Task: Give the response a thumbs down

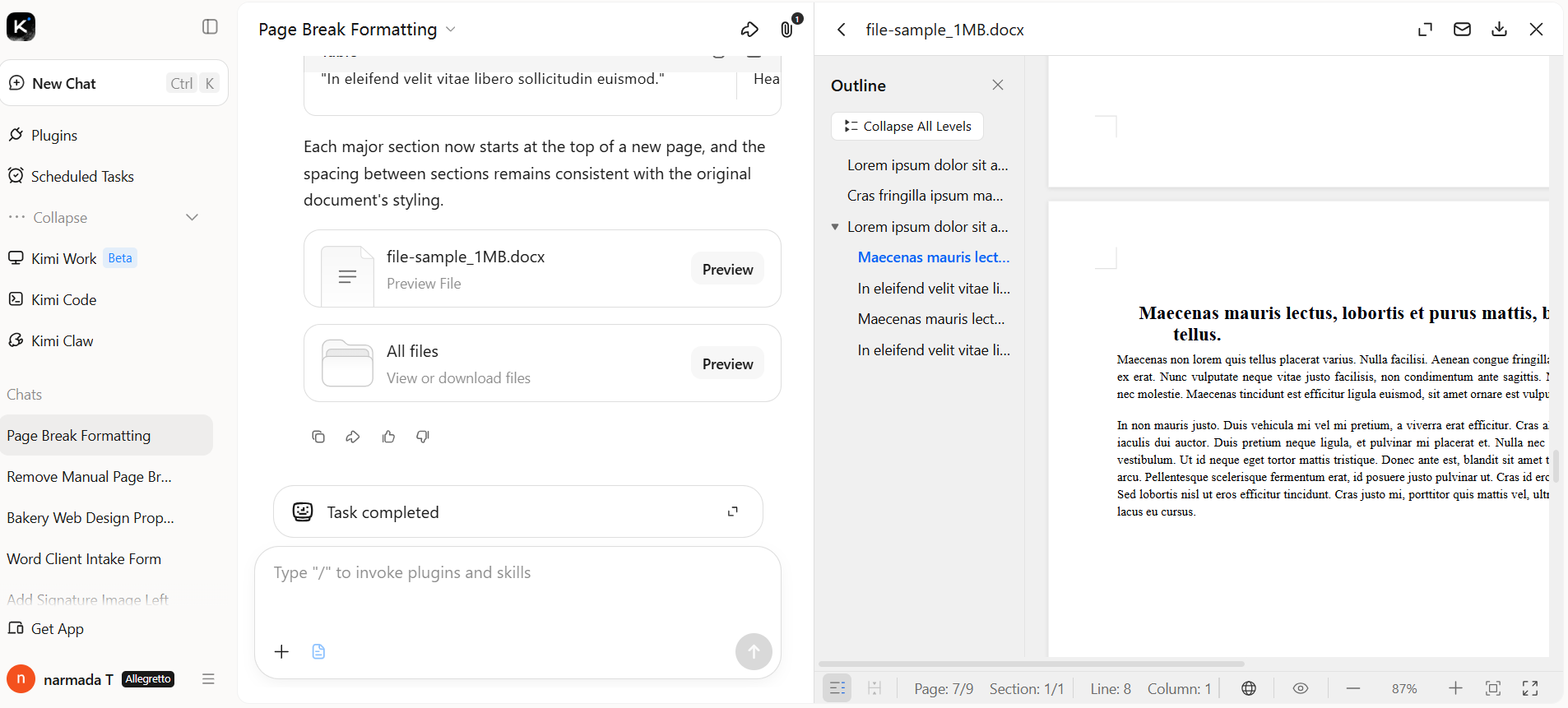Action: pyautogui.click(x=423, y=437)
